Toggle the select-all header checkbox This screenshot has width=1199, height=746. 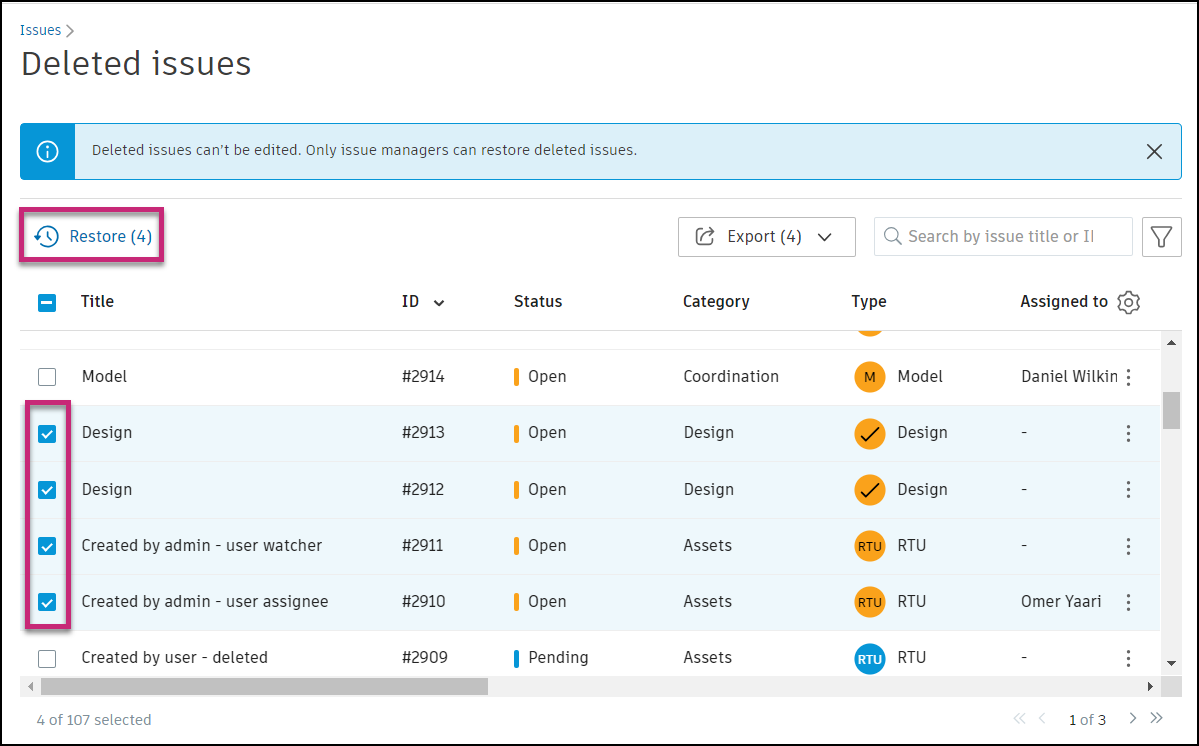pyautogui.click(x=47, y=302)
